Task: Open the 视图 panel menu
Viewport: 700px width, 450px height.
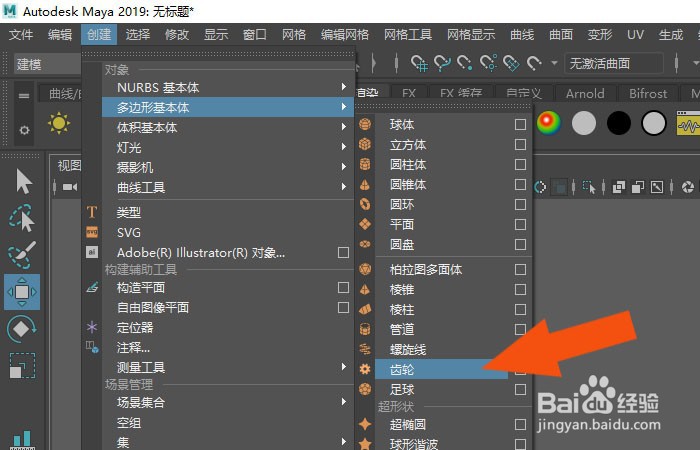Action: pyautogui.click(x=69, y=166)
